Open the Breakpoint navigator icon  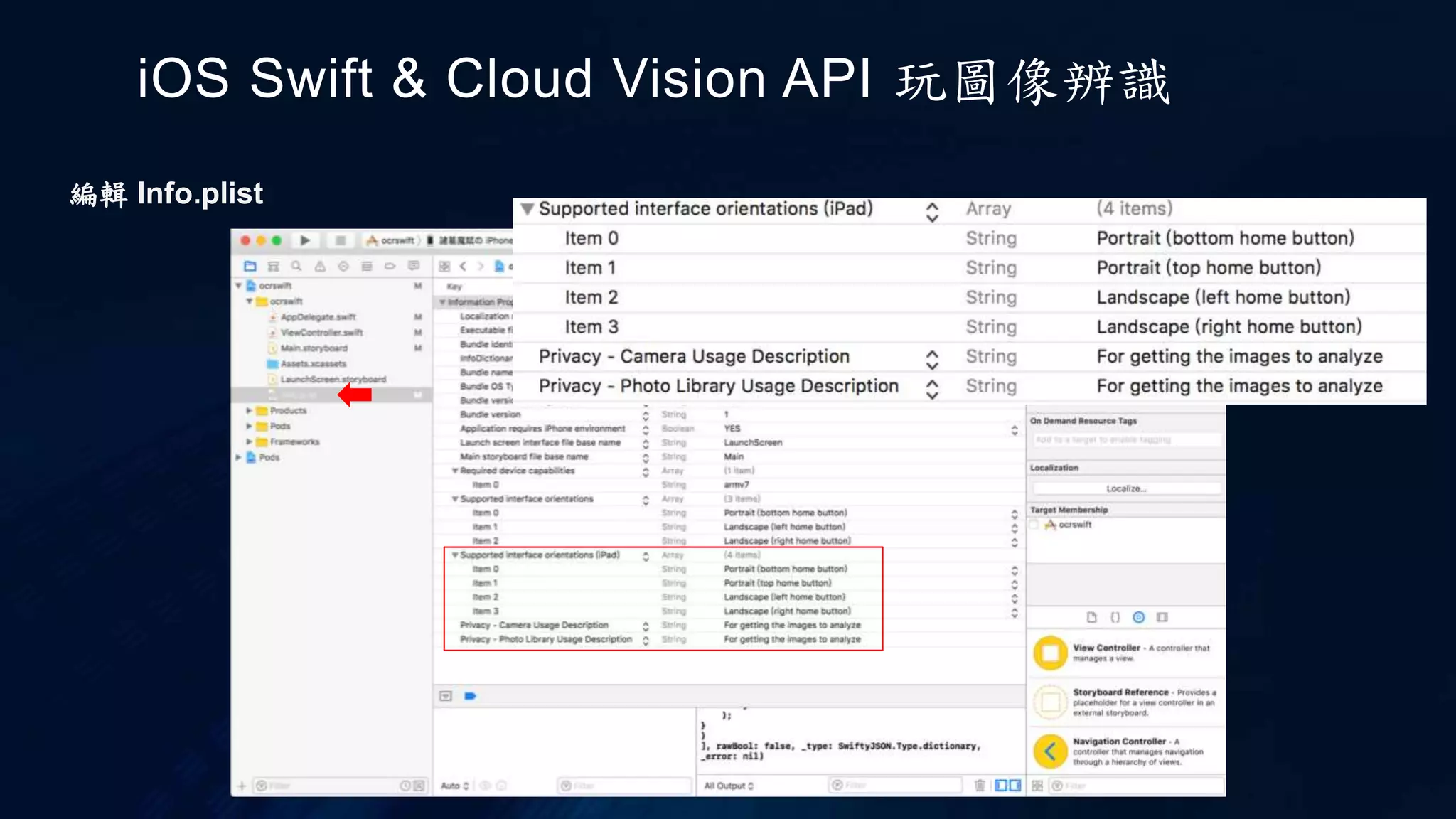[390, 266]
